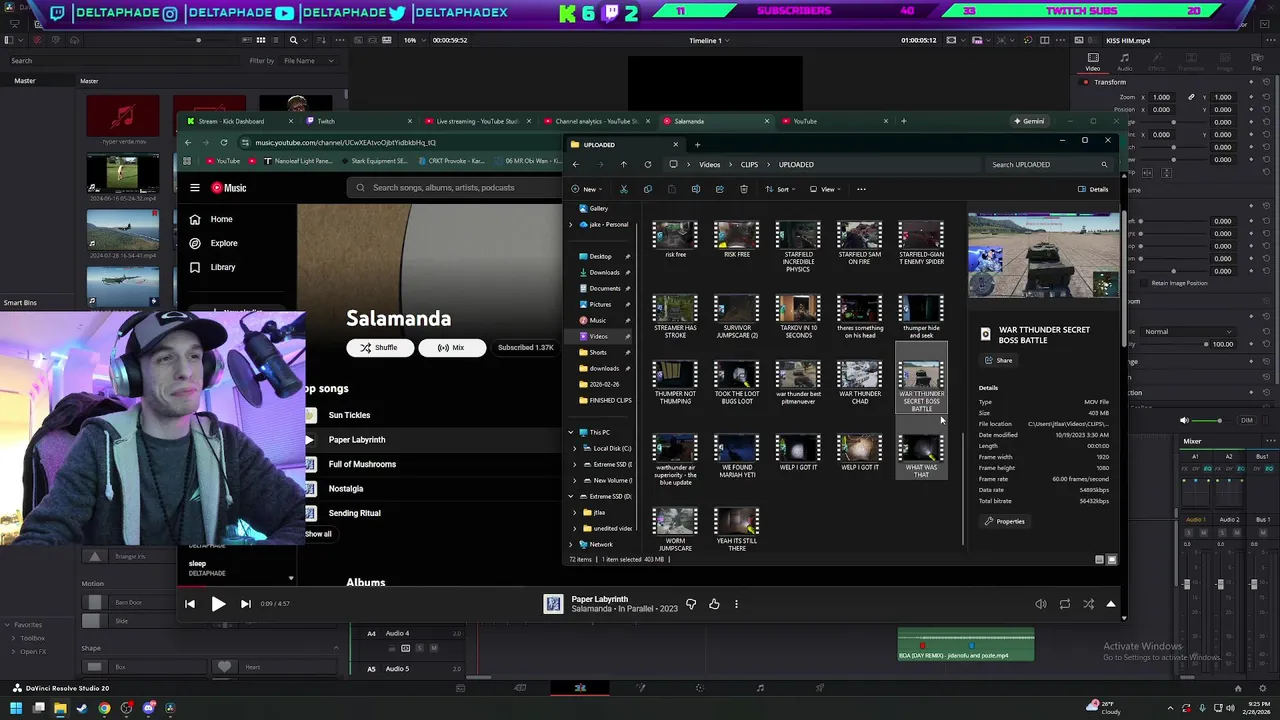Click the Shuffle button on Salamanda page
The height and width of the screenshot is (720, 1280).
click(378, 348)
